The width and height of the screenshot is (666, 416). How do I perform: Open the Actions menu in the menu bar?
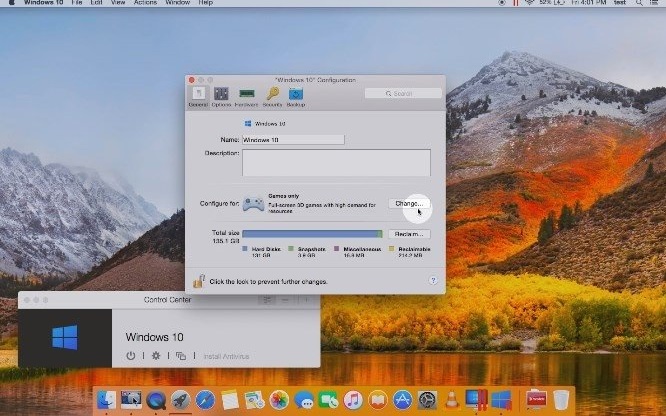pos(145,3)
